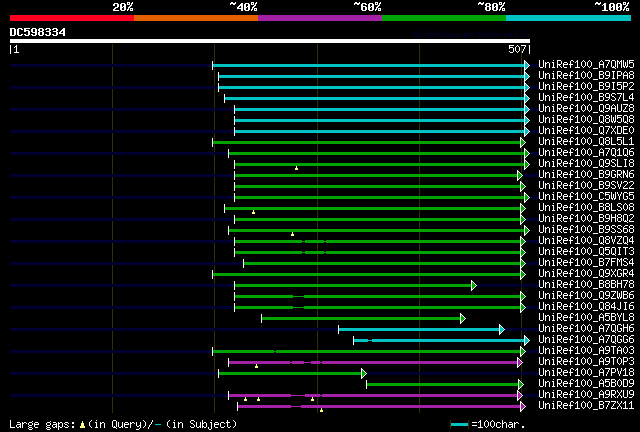Click the 20% identity label
The width and height of the screenshot is (640, 432).
coord(123,7)
